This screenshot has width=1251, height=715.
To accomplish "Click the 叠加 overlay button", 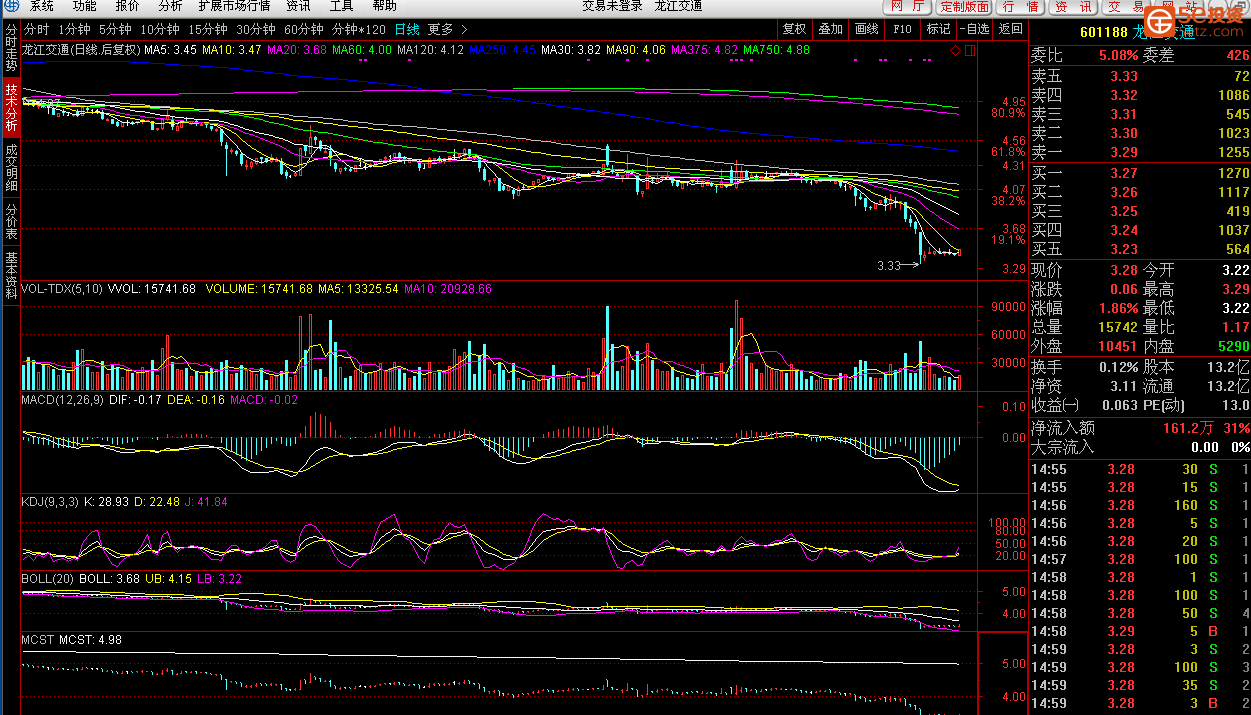I will click(x=830, y=30).
